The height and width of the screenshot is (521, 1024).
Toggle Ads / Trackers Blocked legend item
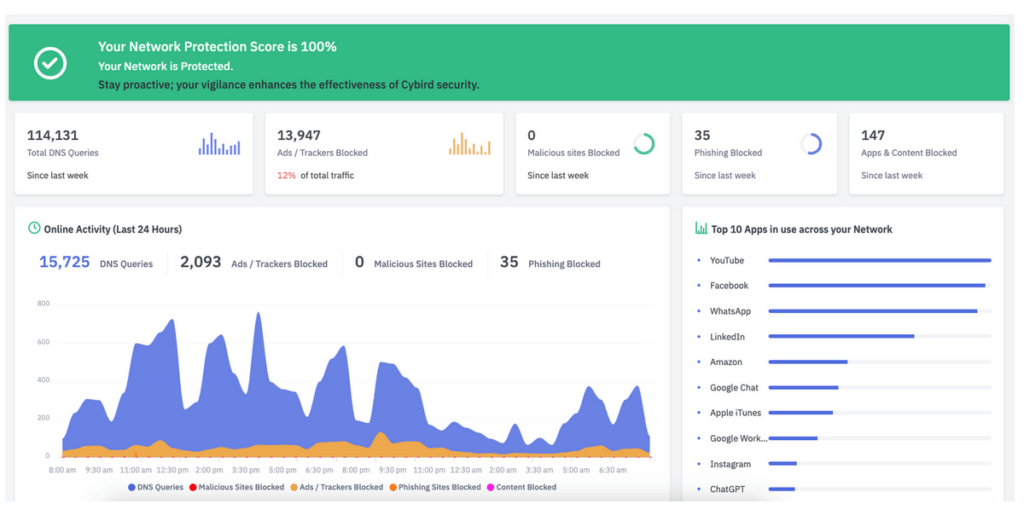pos(337,487)
